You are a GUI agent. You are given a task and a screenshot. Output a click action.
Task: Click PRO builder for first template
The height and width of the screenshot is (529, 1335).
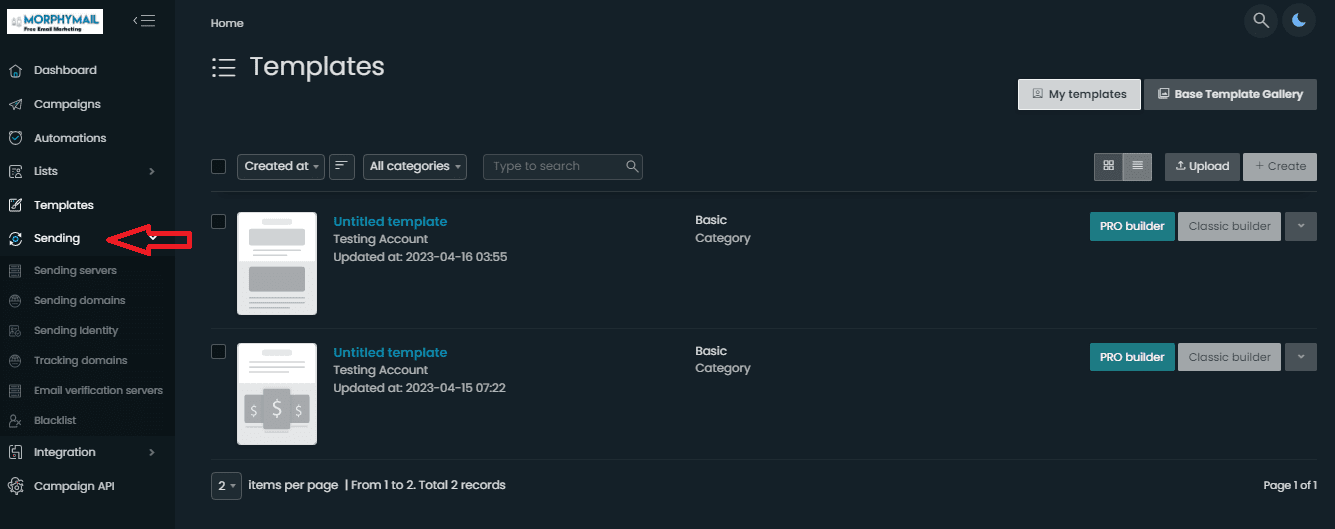click(x=1132, y=226)
